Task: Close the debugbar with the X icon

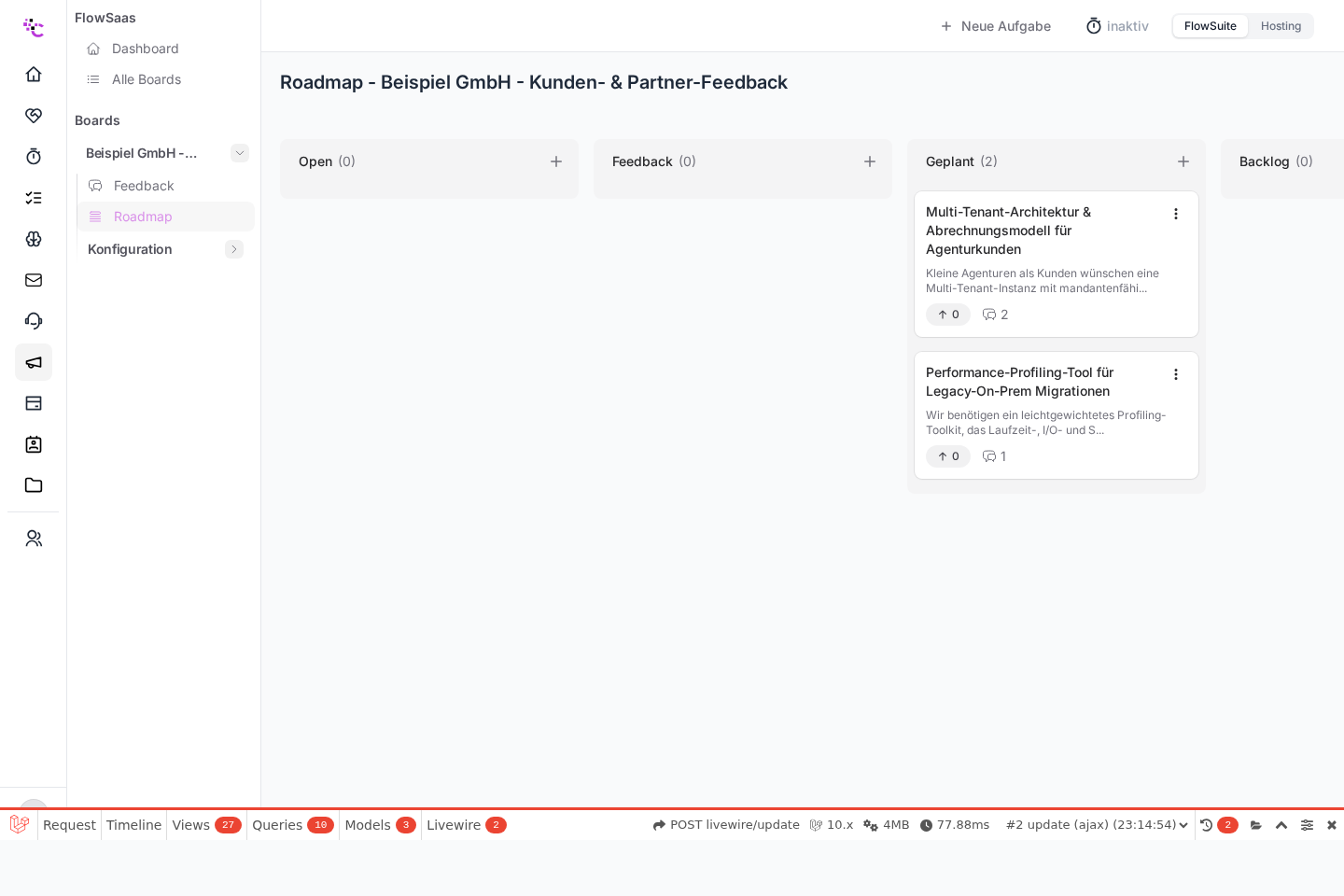Action: coord(1332,825)
